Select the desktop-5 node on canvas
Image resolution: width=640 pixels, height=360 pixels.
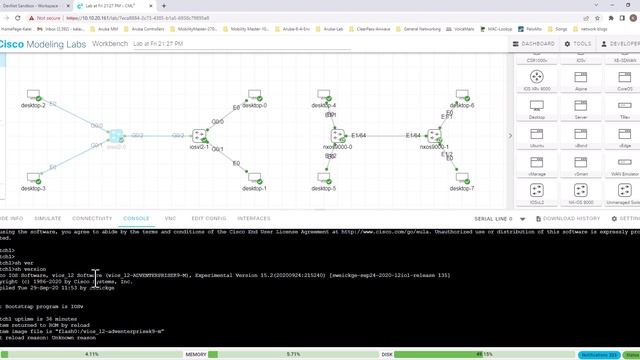[324, 178]
